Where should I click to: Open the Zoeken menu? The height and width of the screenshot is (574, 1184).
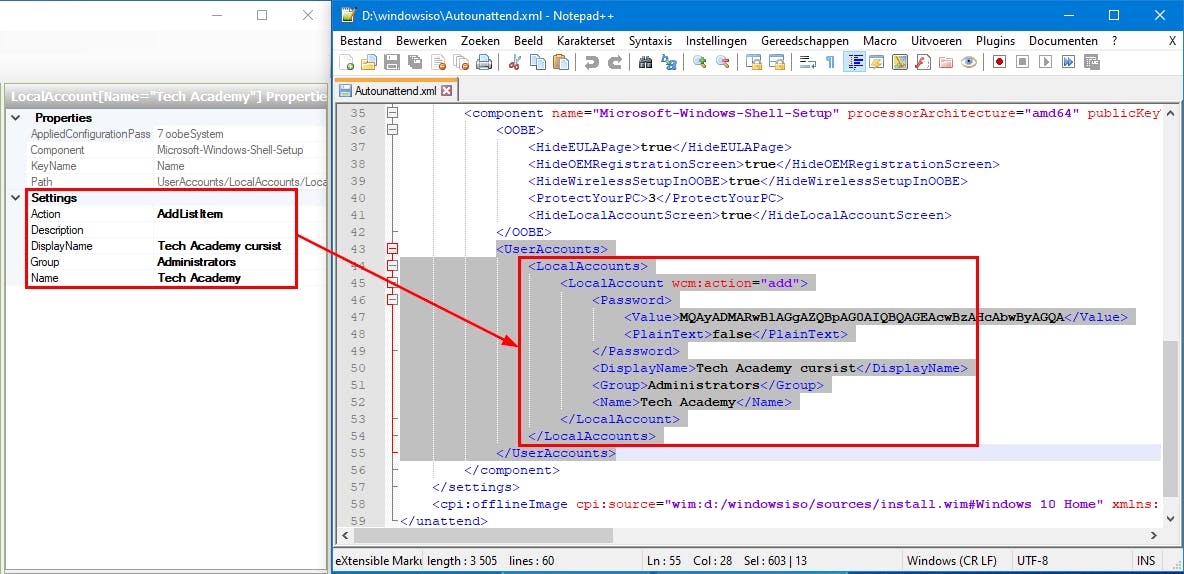(480, 41)
